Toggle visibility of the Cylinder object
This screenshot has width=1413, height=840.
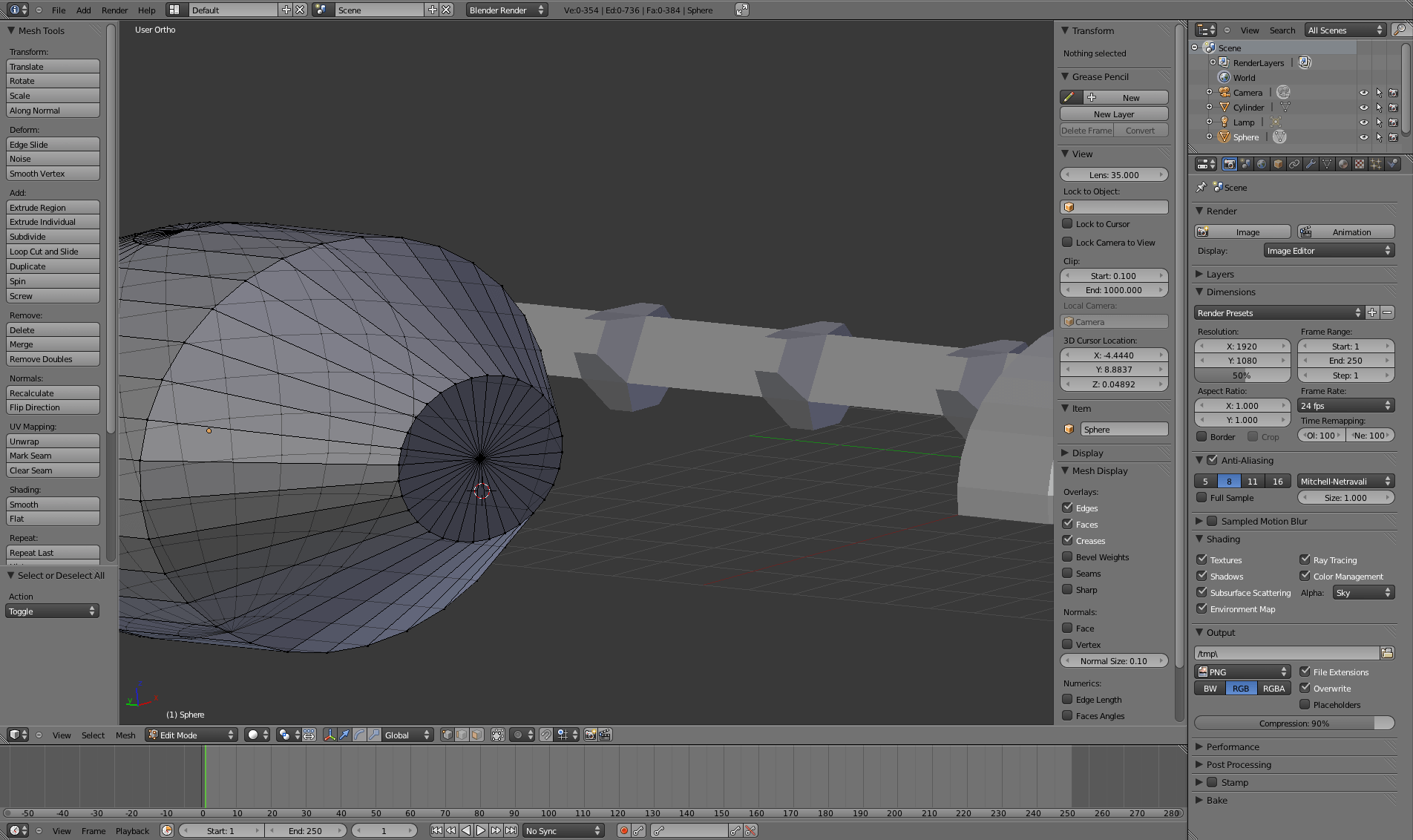pos(1364,107)
